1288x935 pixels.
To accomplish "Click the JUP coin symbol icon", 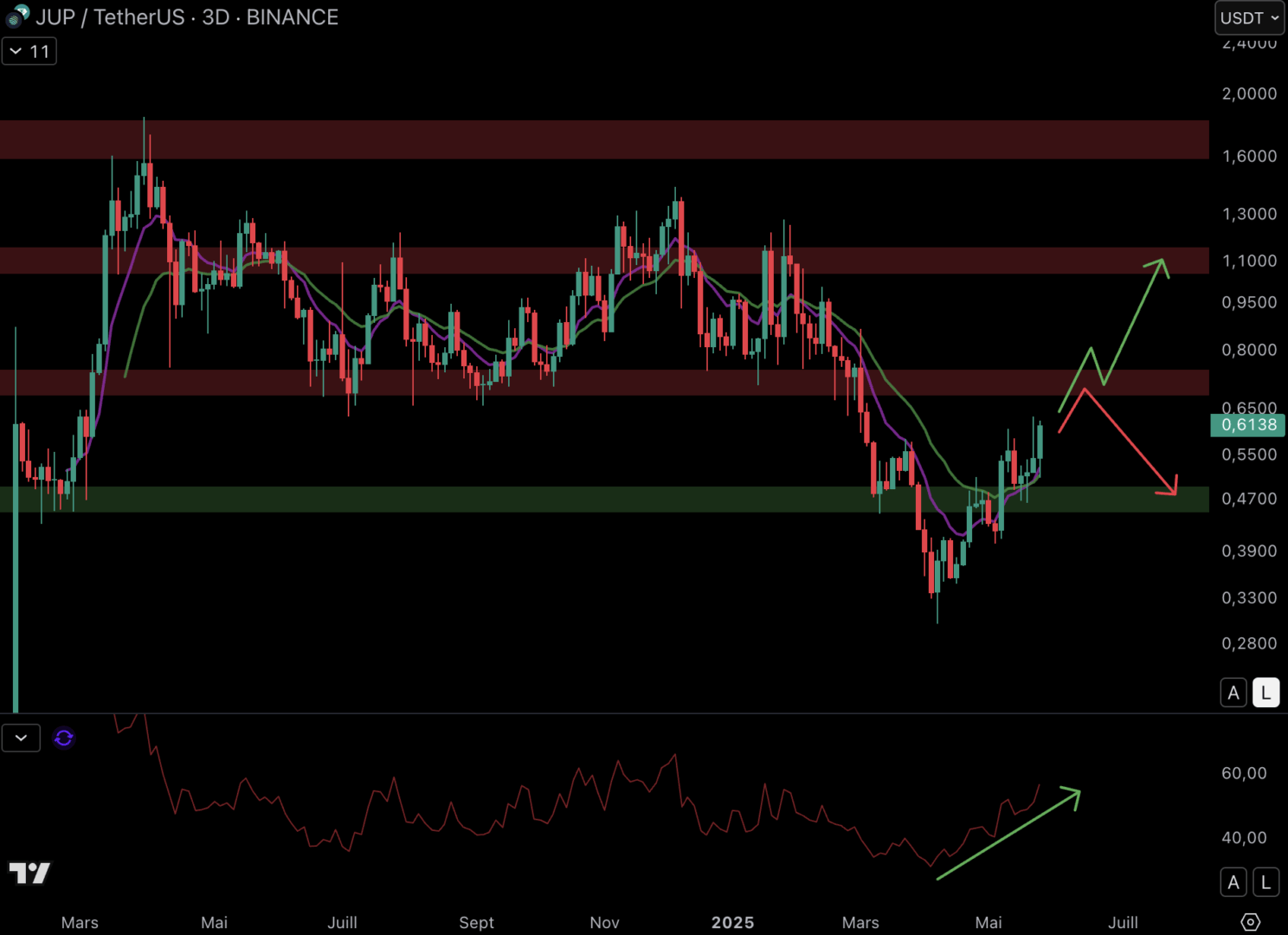I will coord(18,16).
